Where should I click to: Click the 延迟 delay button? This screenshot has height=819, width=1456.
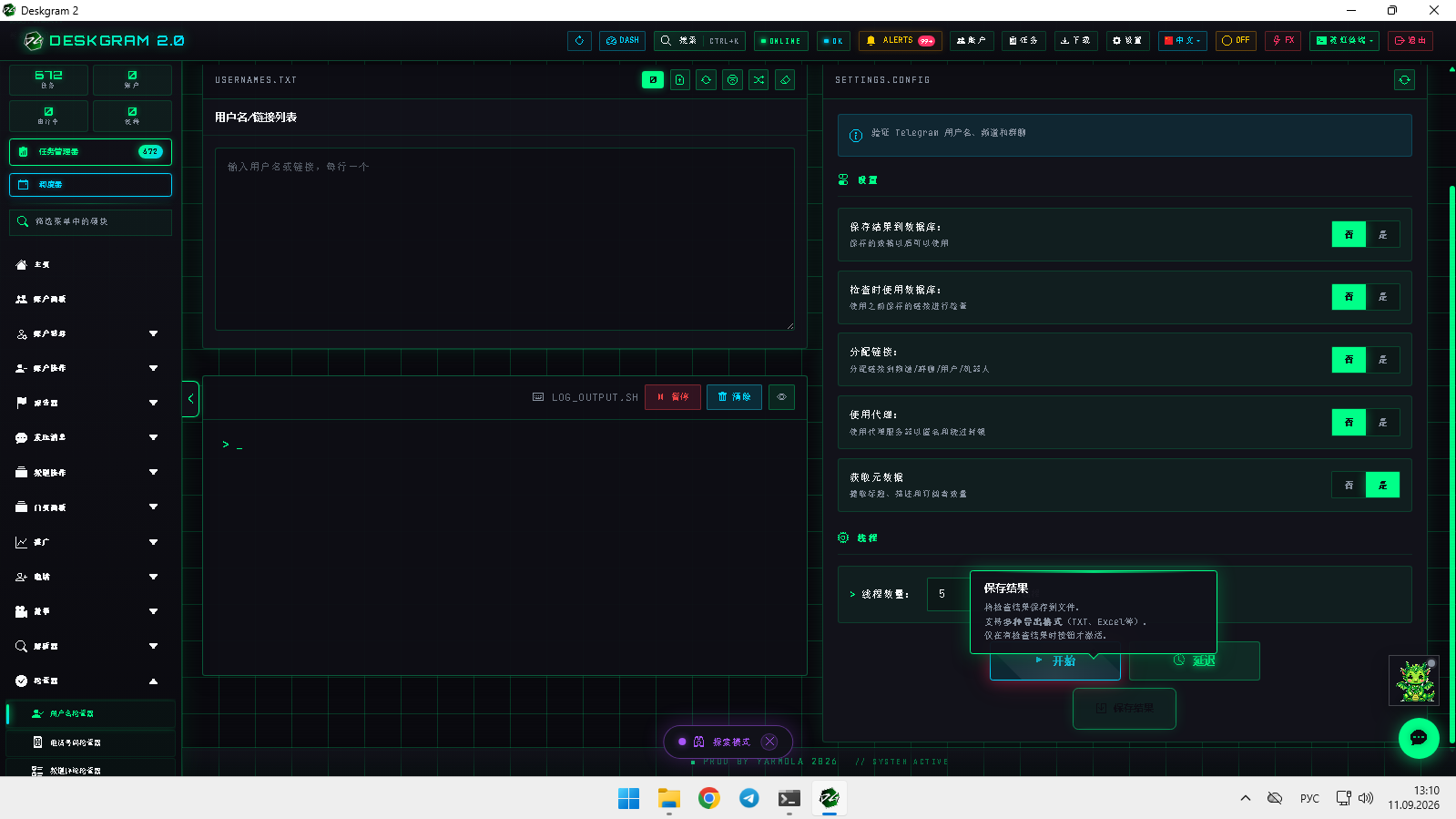[1195, 661]
